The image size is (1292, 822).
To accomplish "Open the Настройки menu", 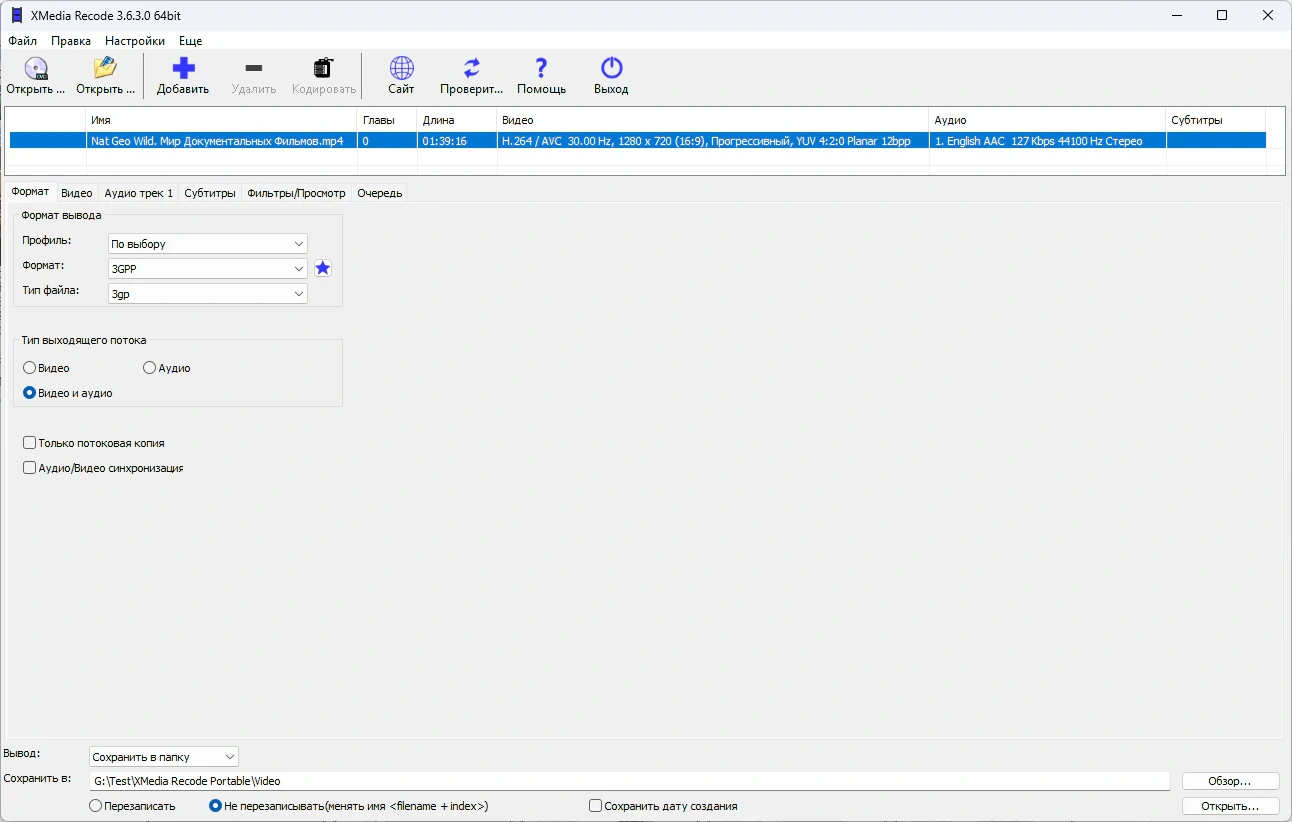I will pos(135,41).
